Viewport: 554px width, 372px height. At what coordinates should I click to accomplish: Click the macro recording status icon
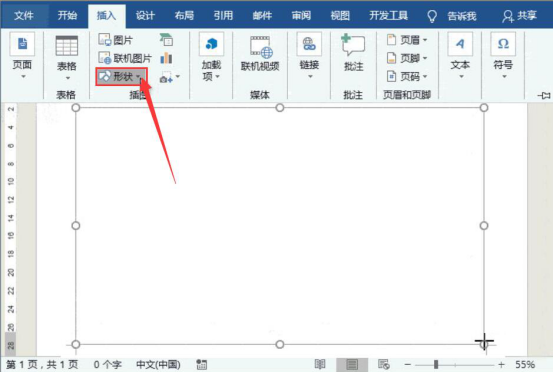coord(202,365)
